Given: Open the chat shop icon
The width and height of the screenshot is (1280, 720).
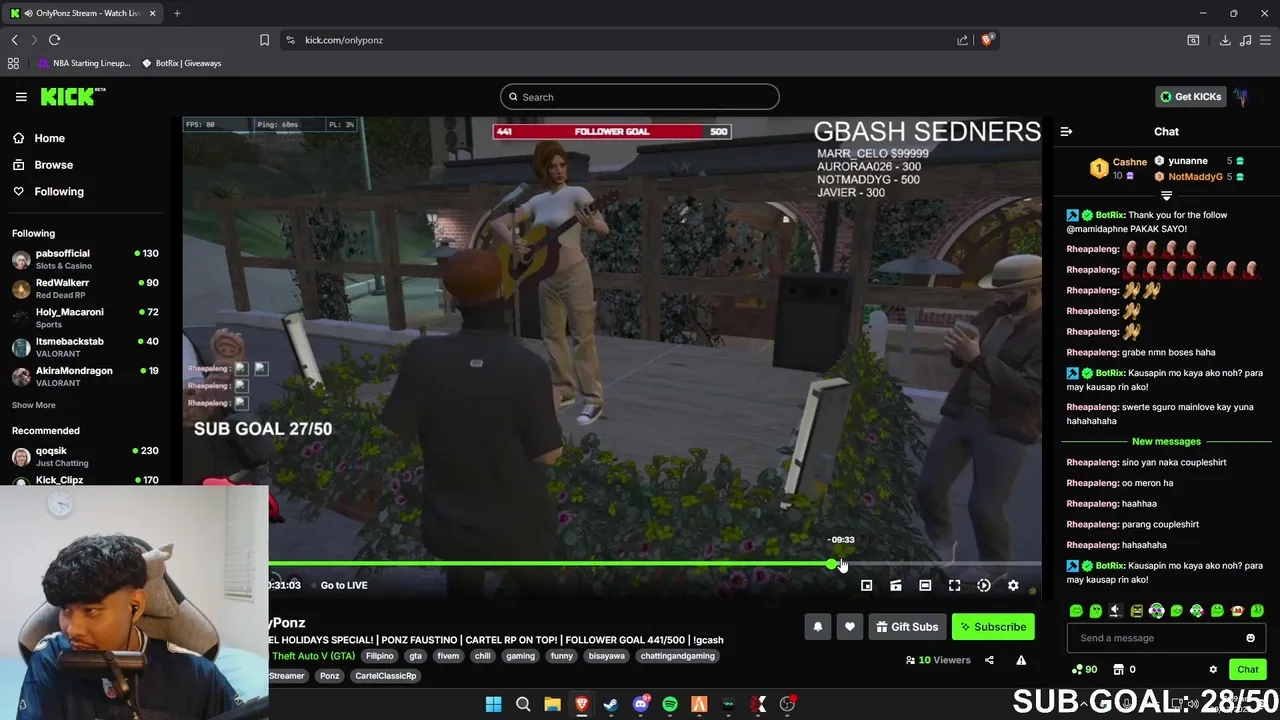Looking at the screenshot, I should click(x=1119, y=669).
